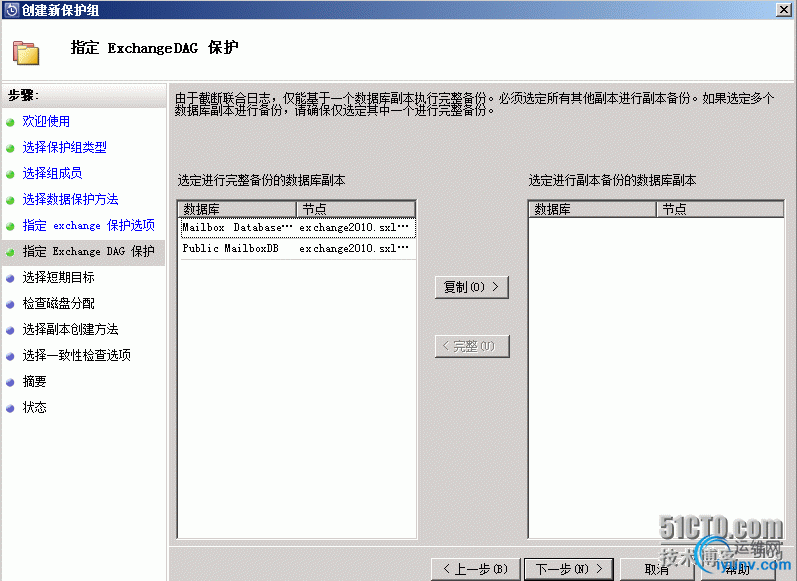Image resolution: width=797 pixels, height=581 pixels.
Task: Click the blue bullet beside 检查磁盘分配
Action: click(10, 304)
